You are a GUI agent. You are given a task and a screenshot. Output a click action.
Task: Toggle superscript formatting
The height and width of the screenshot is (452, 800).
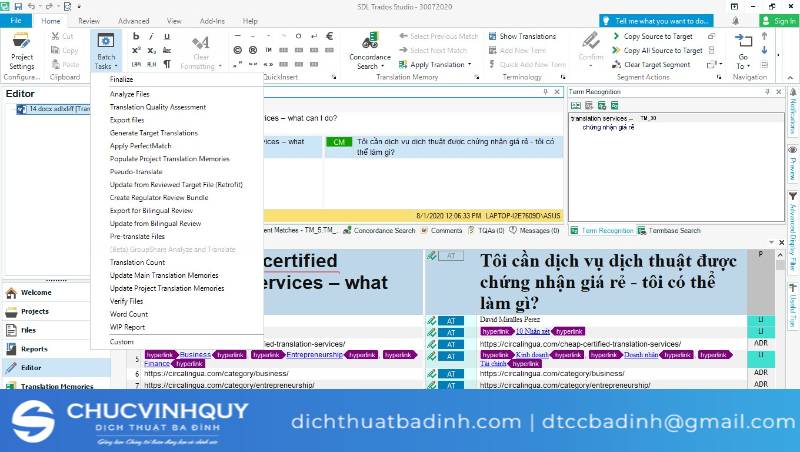136,50
